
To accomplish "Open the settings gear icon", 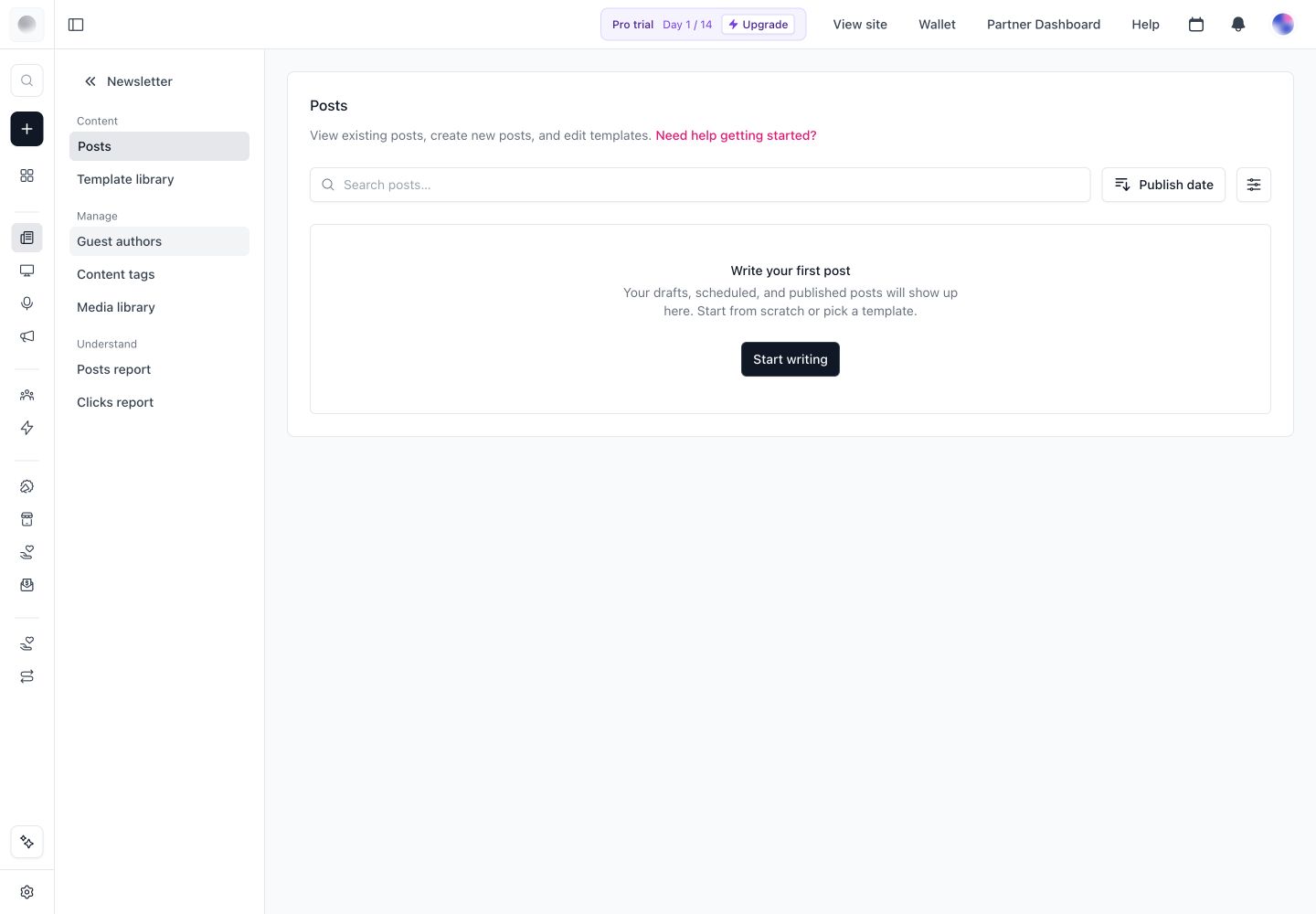I will 27,892.
